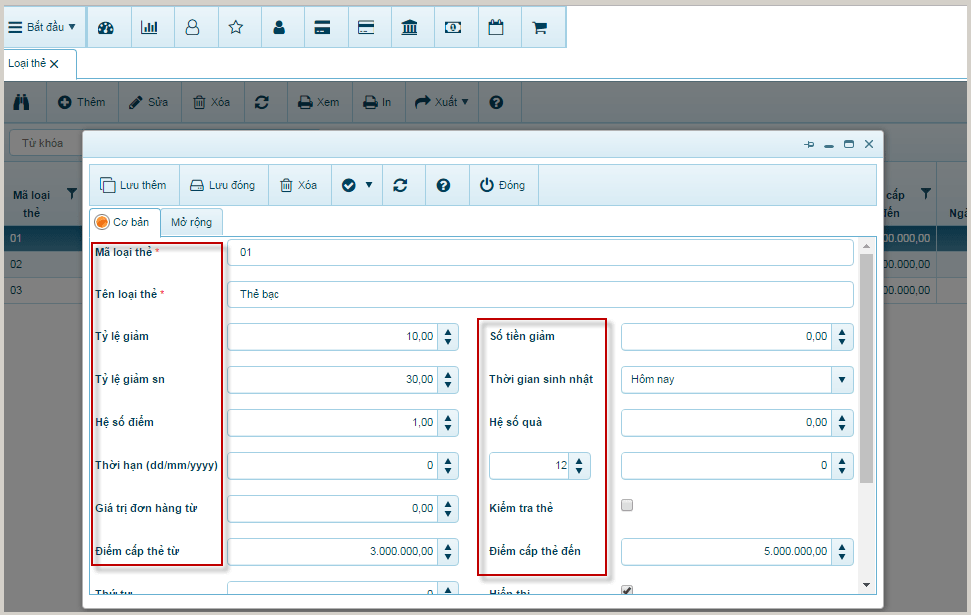Open the bar chart reports icon
971x615 pixels.
pos(149,27)
